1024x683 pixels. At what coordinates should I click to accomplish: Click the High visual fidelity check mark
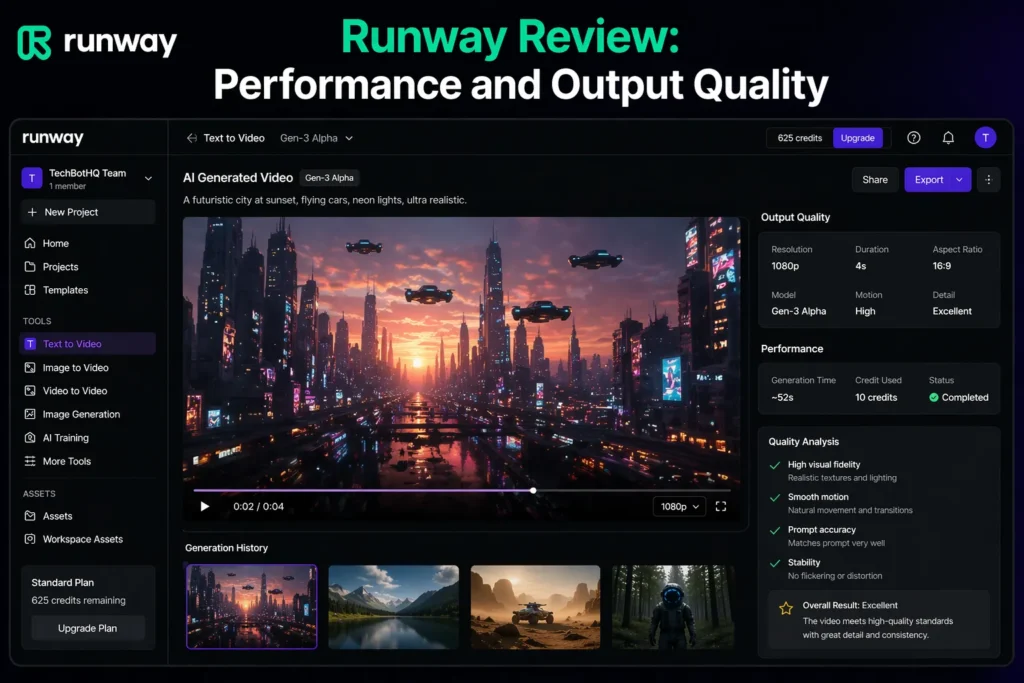tap(775, 466)
